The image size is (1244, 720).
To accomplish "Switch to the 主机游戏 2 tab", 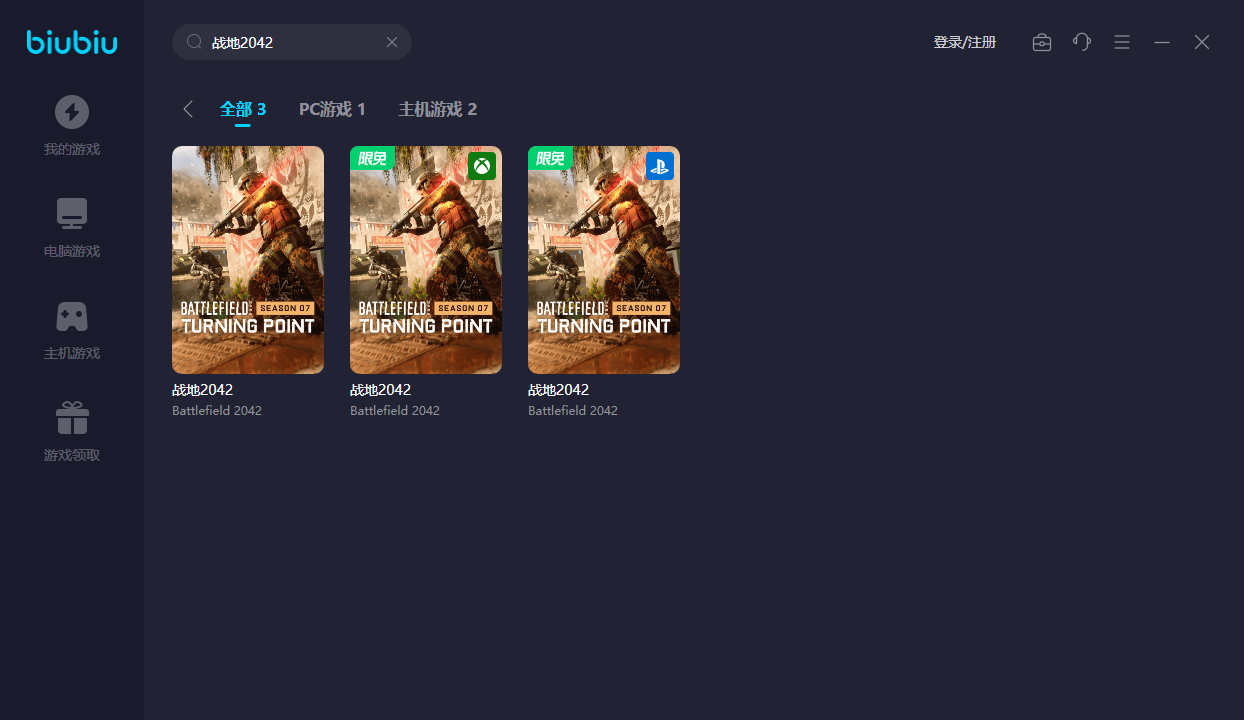I will (438, 109).
